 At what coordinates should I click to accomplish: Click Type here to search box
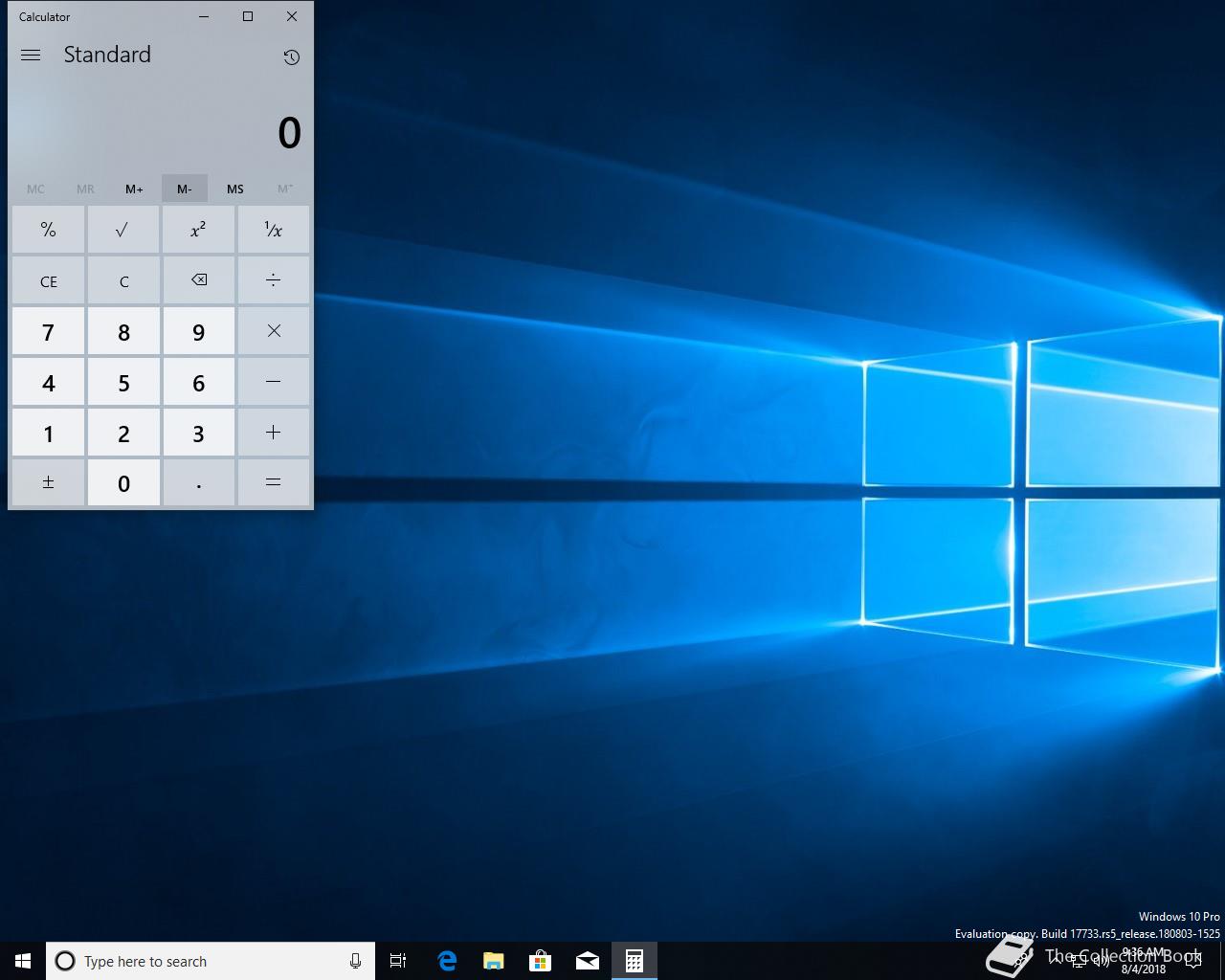211,961
